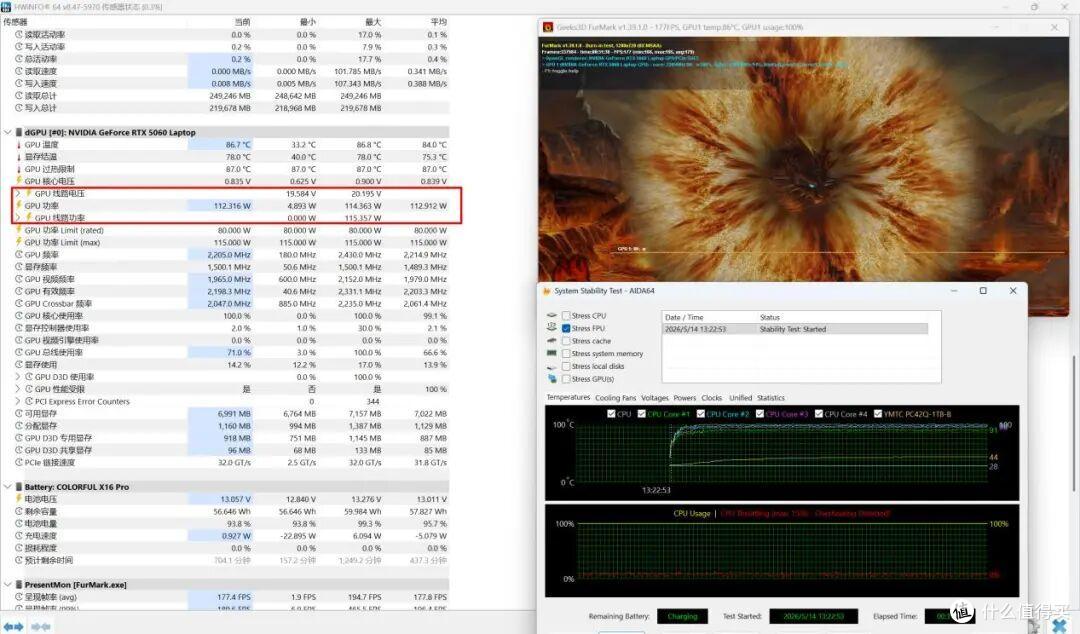Expand the GPU D3D 使用率 row

tap(18, 377)
